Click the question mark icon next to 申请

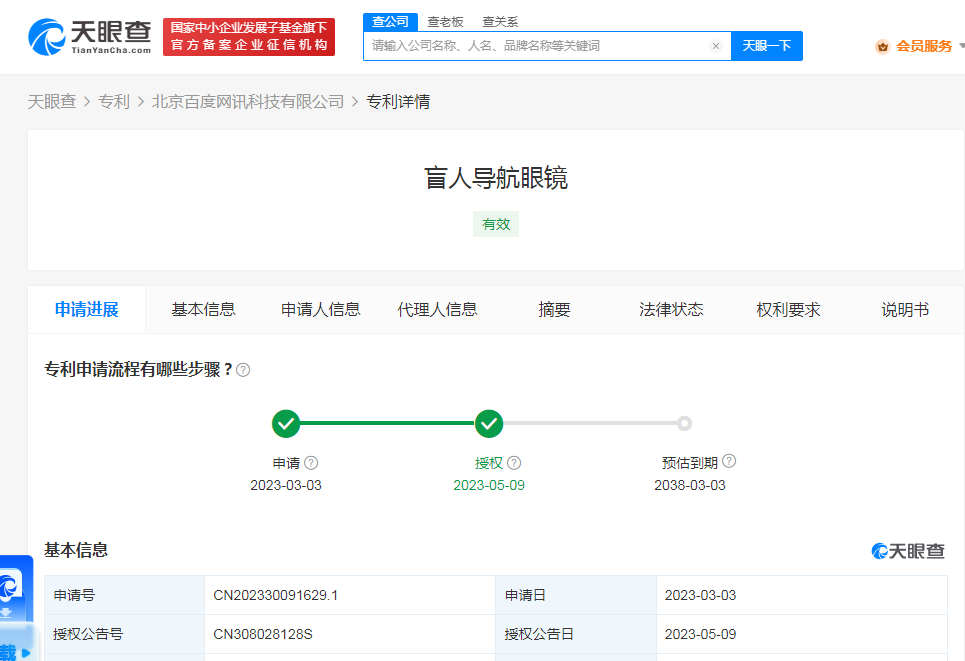tap(311, 463)
